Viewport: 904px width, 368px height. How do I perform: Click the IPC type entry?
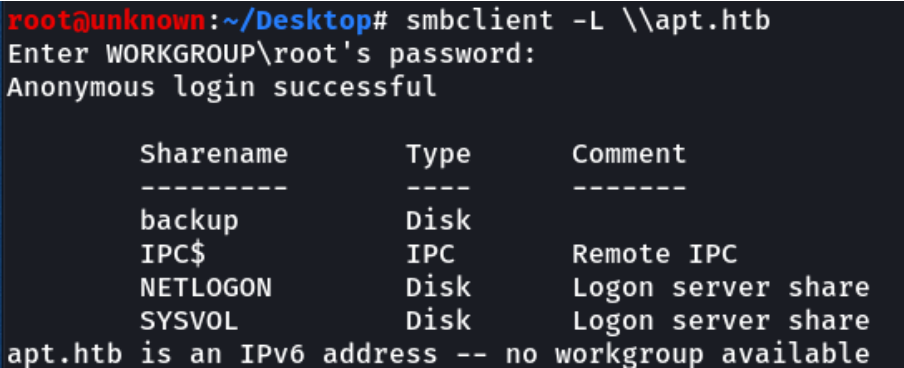coord(430,254)
